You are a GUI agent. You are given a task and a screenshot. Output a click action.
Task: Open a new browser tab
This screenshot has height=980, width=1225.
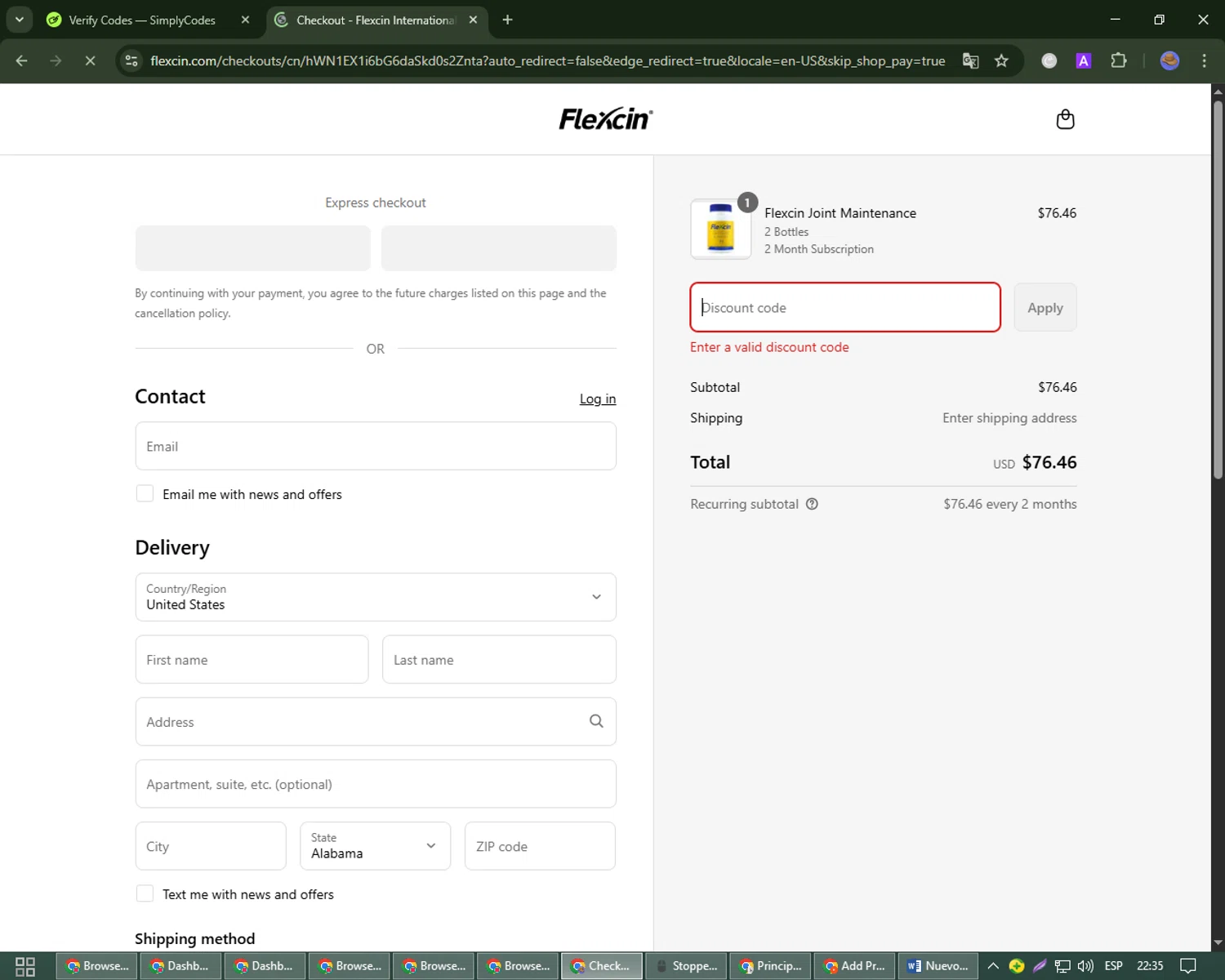tap(507, 20)
